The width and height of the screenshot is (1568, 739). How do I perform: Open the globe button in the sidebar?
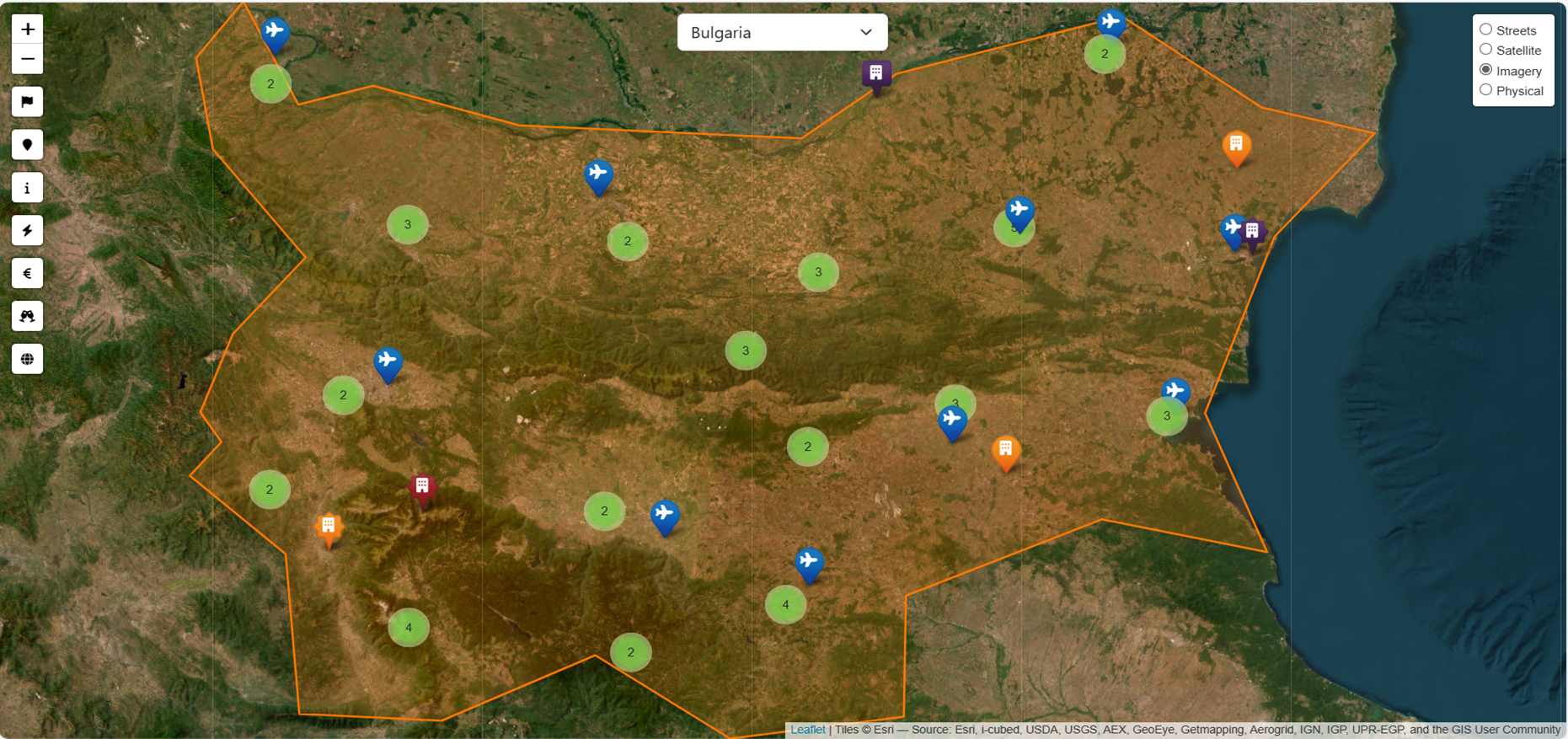(x=27, y=359)
